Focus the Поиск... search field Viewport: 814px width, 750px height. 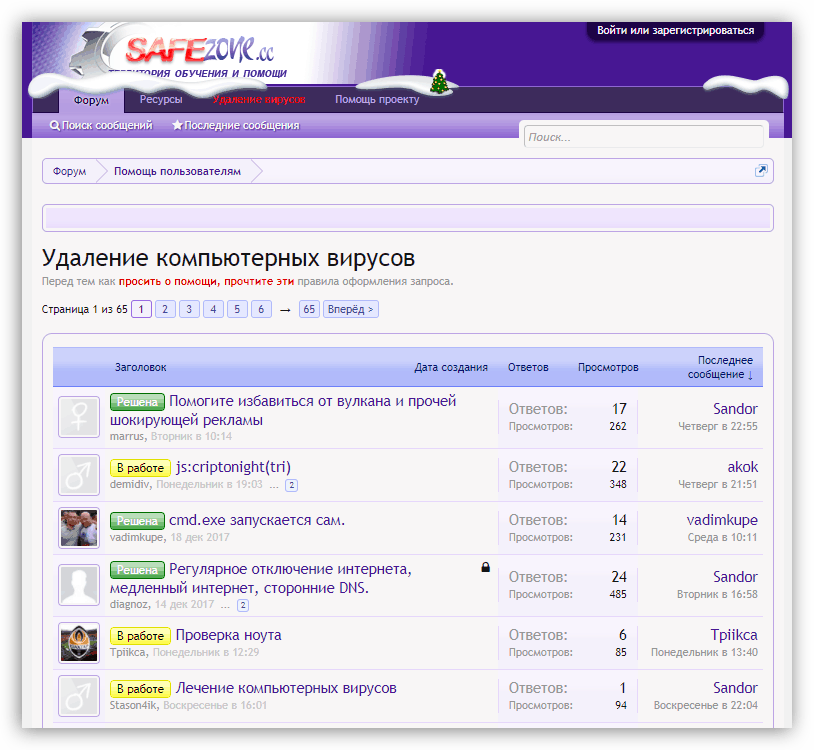[x=643, y=137]
